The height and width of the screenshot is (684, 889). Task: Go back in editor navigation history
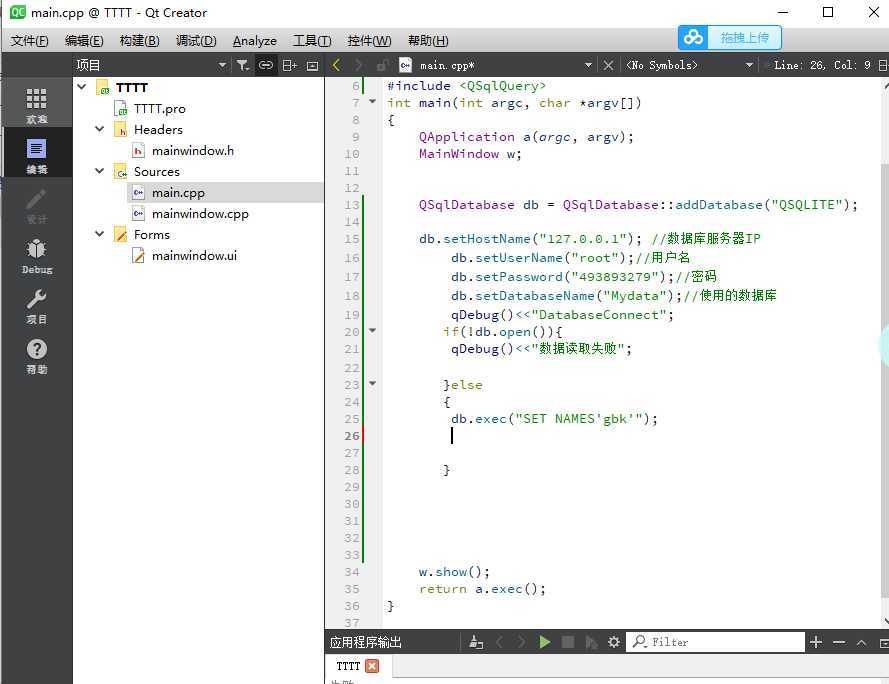click(x=336, y=65)
